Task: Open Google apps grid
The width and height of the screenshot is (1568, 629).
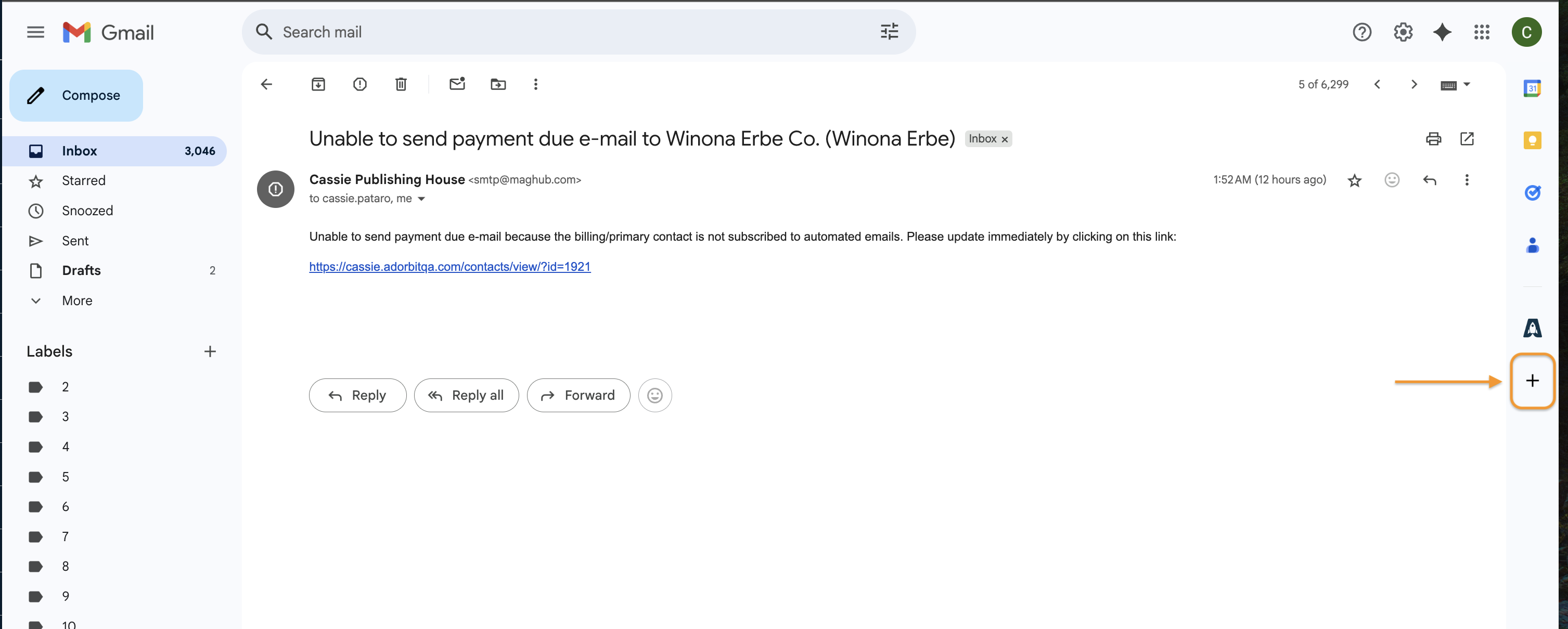Action: coord(1482,32)
